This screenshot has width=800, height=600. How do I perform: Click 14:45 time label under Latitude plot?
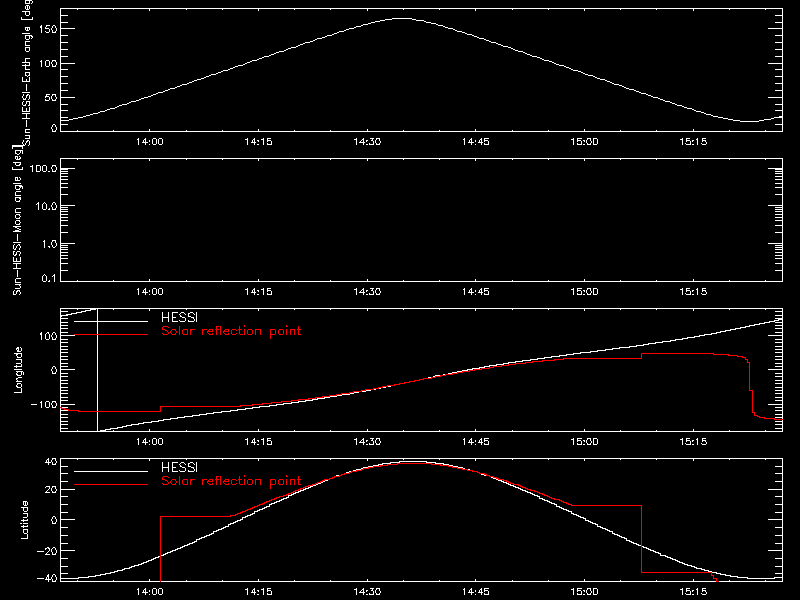pyautogui.click(x=476, y=592)
